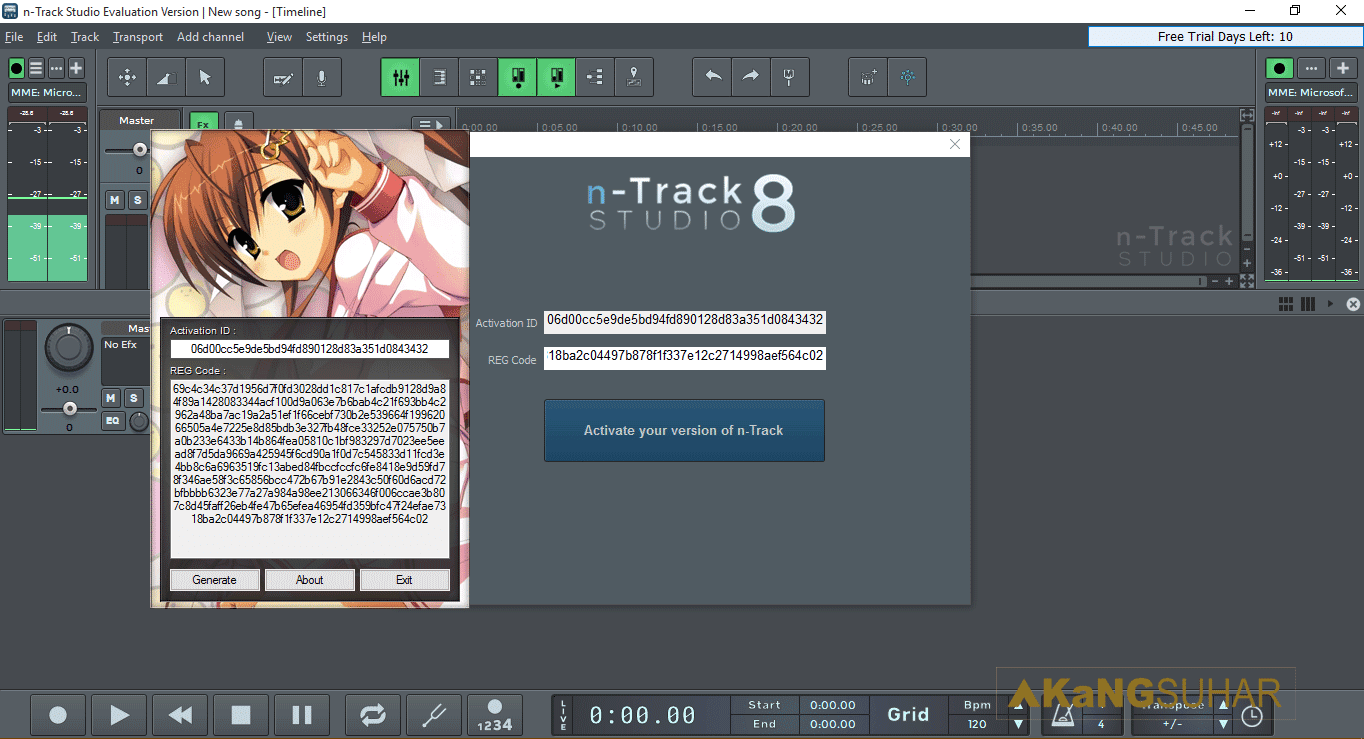The image size is (1364, 739).
Task: Toggle the green mixer faders icon
Action: click(x=400, y=77)
